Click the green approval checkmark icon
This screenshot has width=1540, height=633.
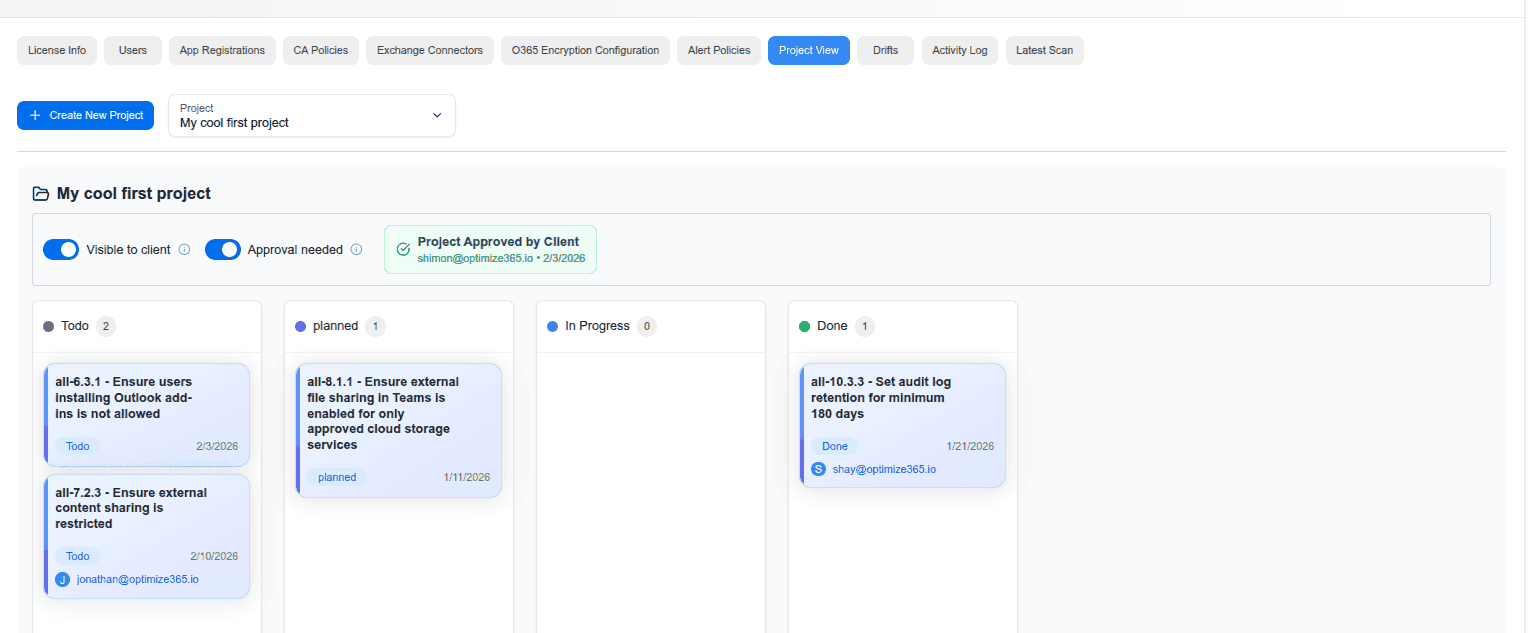click(x=403, y=249)
